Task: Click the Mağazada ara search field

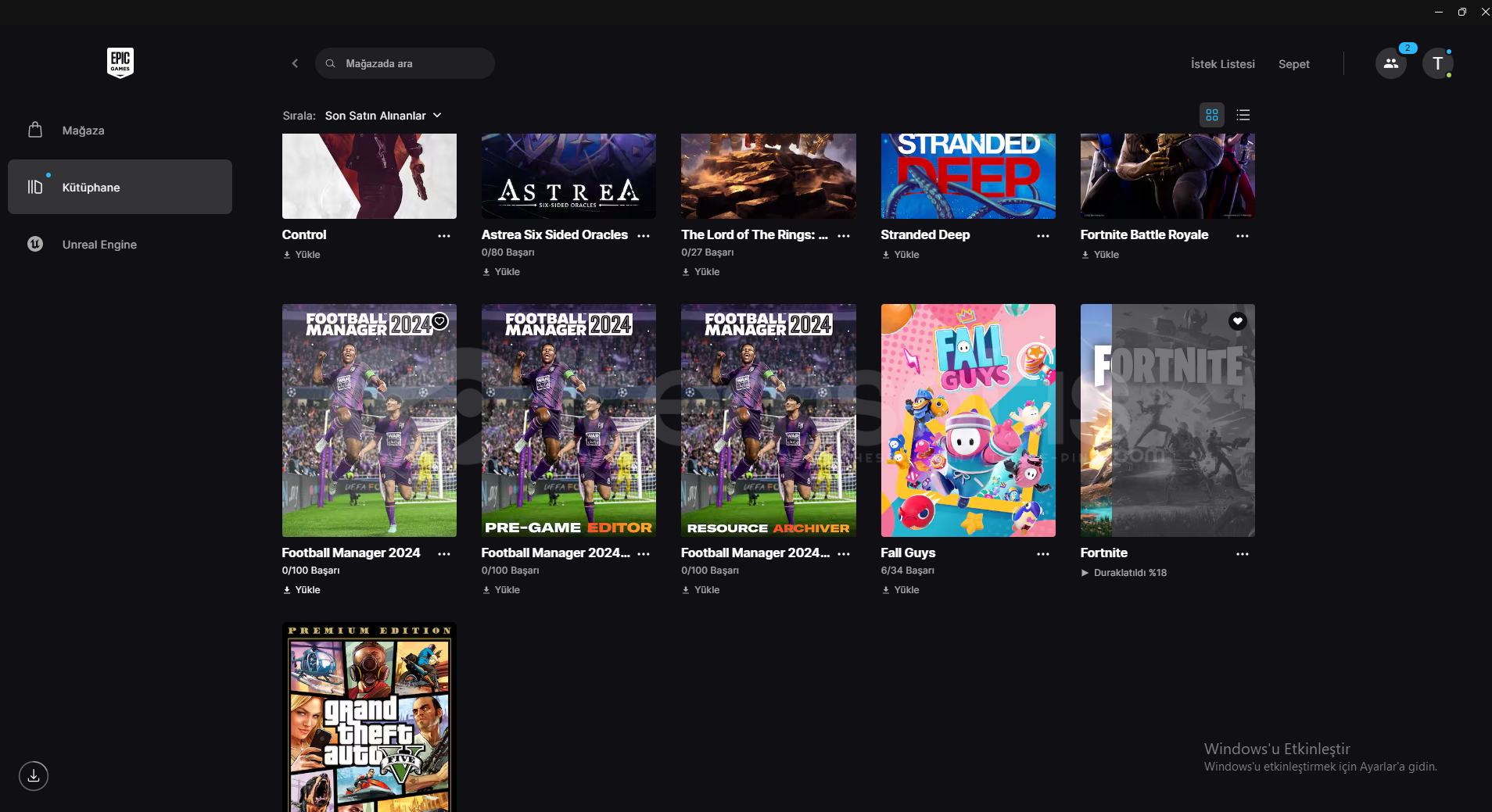Action: tap(405, 63)
